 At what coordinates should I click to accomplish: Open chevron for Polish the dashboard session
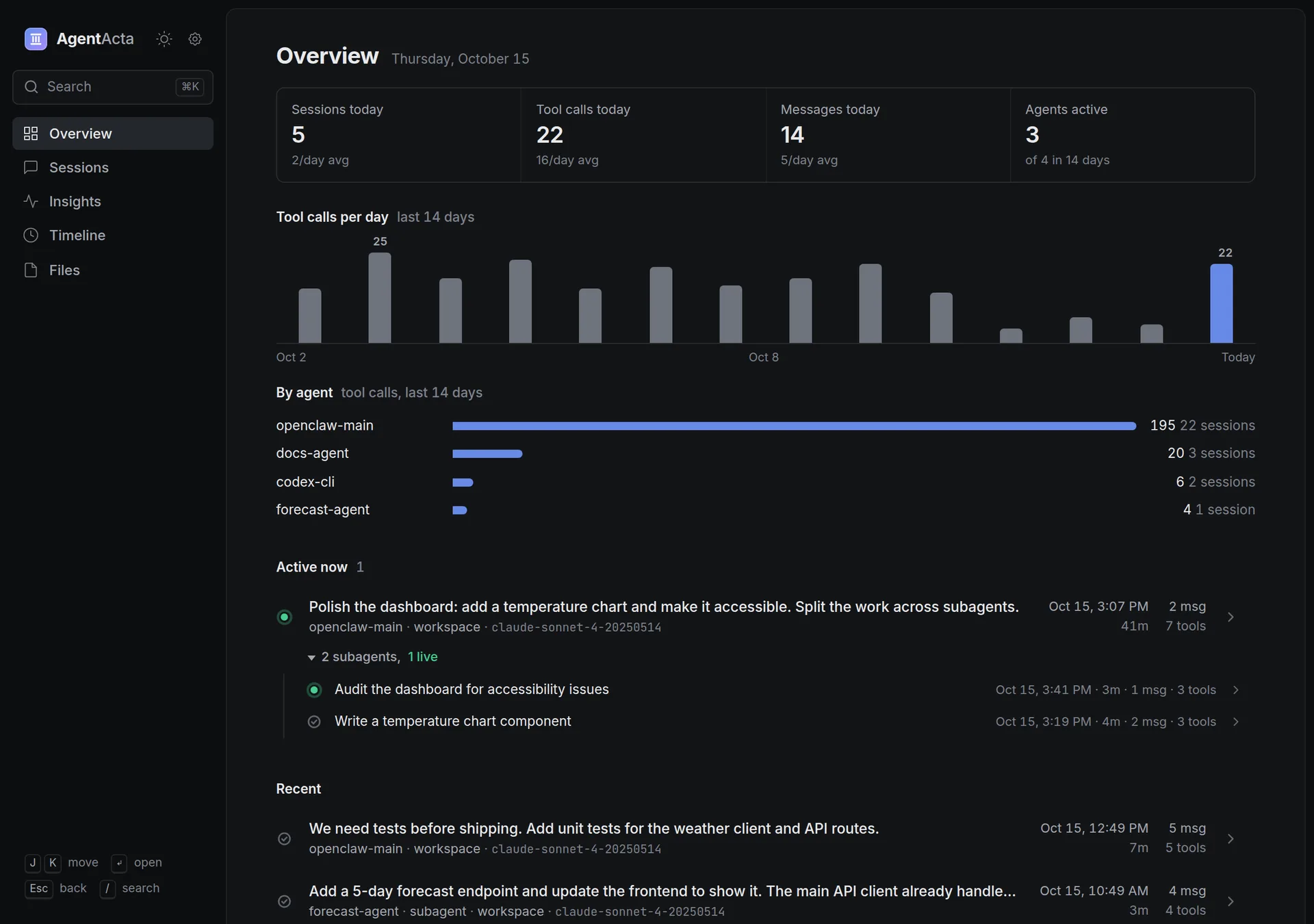click(1231, 617)
